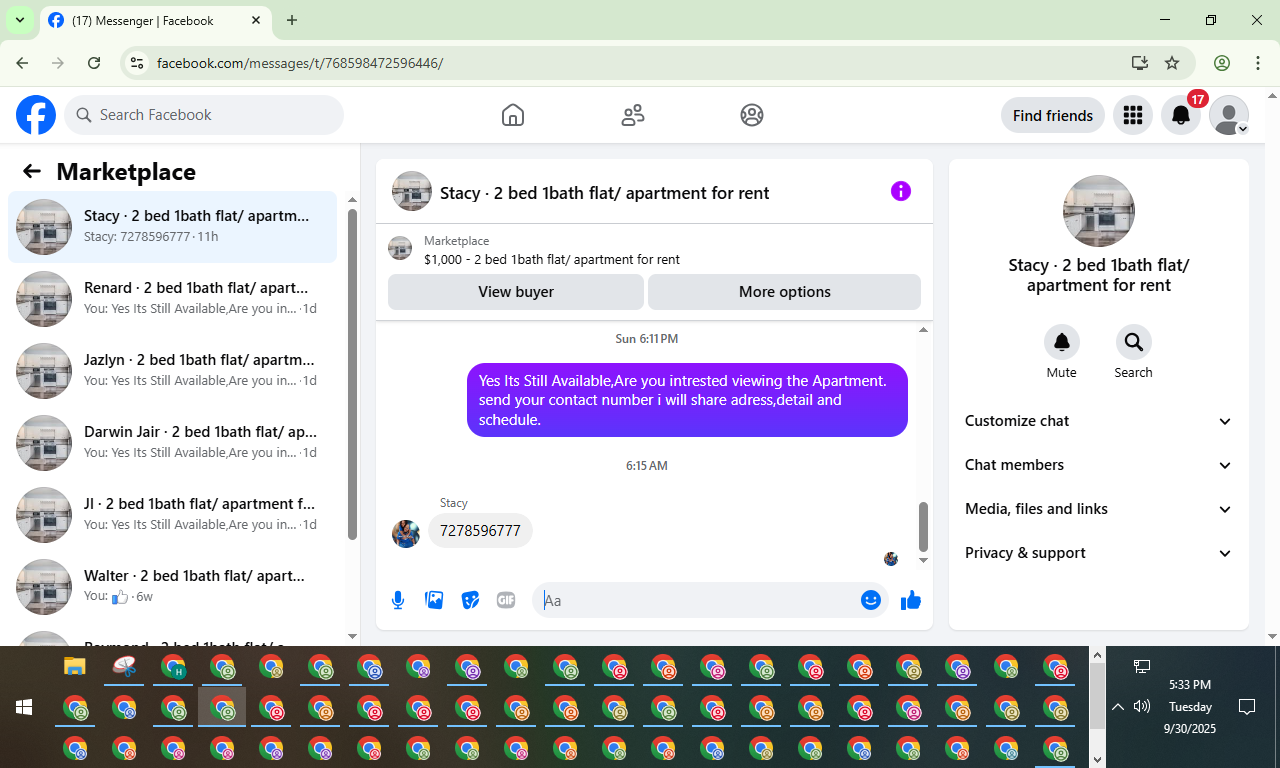Expand the Customize chat section
The width and height of the screenshot is (1280, 768).
pos(1099,421)
